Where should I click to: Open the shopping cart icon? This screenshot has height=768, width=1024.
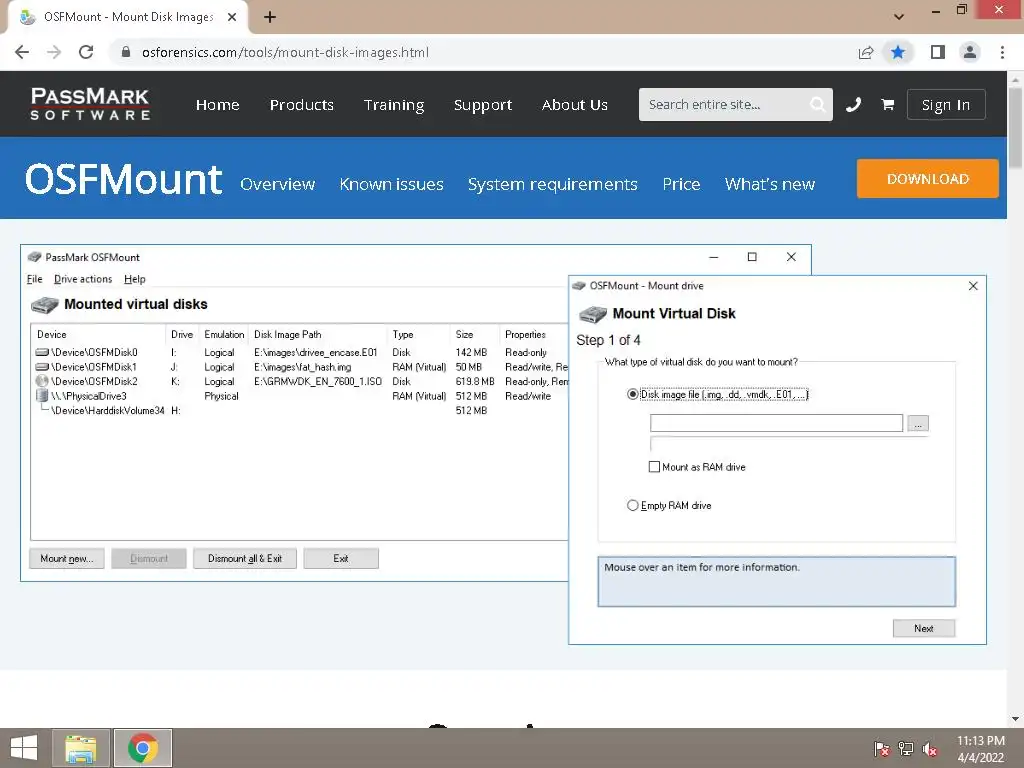pyautogui.click(x=888, y=104)
